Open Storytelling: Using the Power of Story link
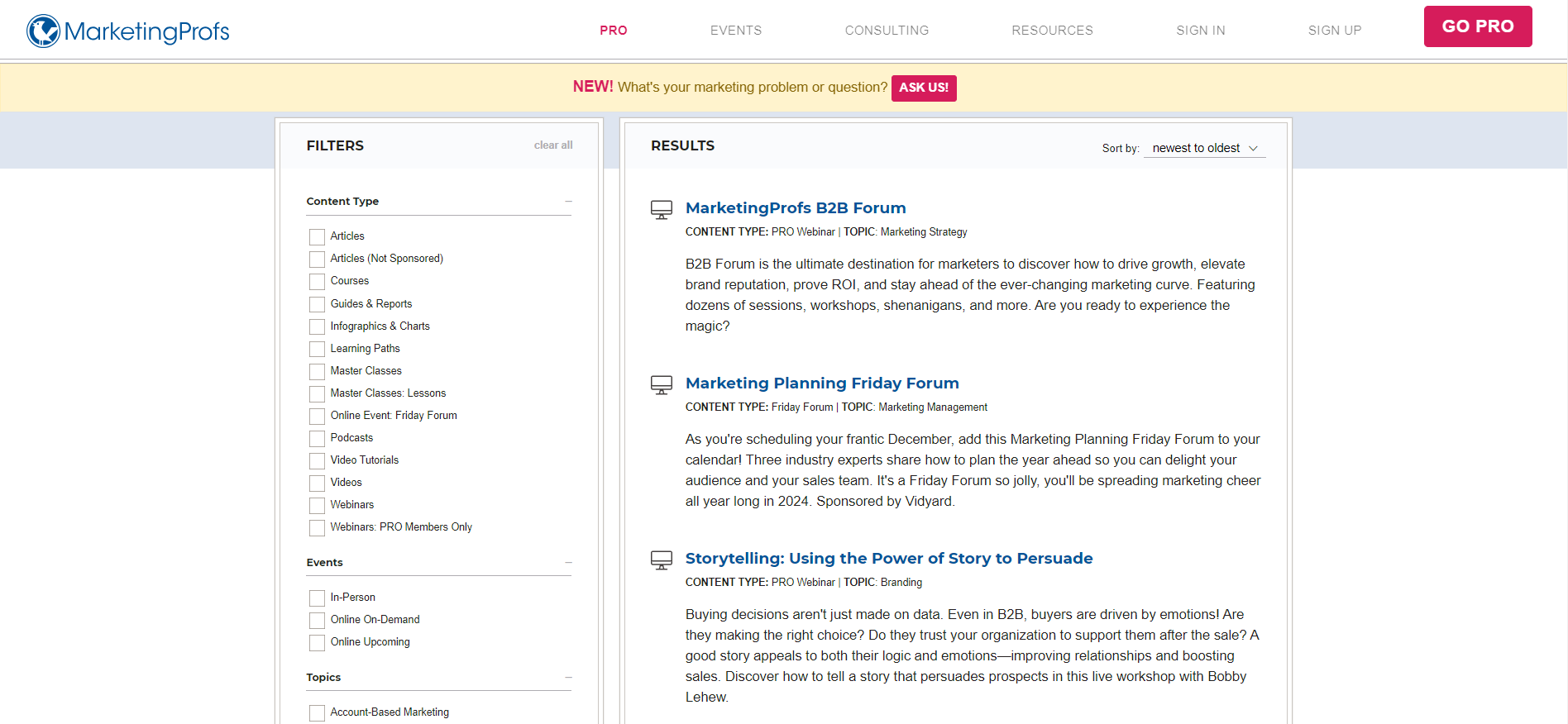The image size is (1568, 724). 889,559
